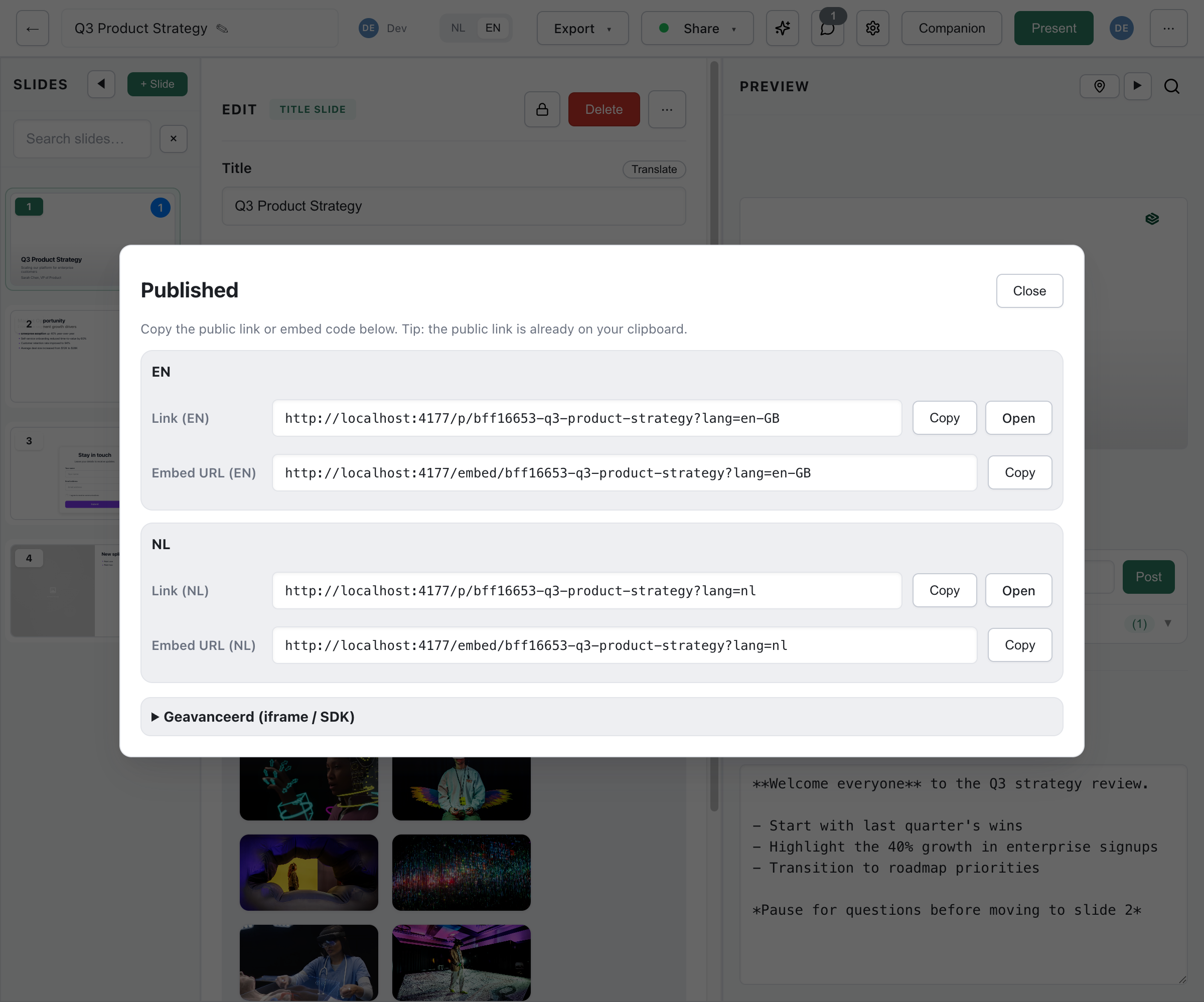This screenshot has width=1204, height=1002.
Task: Click the green layers icon in preview
Action: (x=1152, y=219)
